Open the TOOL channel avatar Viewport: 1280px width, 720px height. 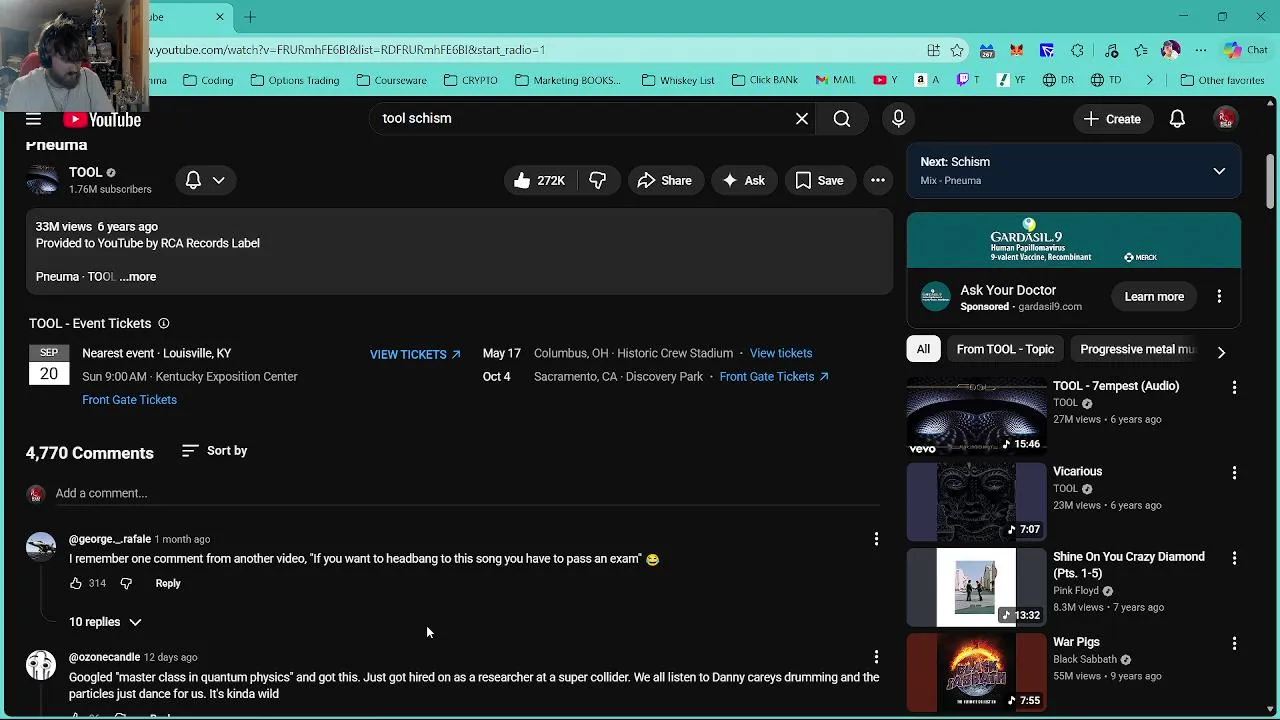tap(42, 180)
